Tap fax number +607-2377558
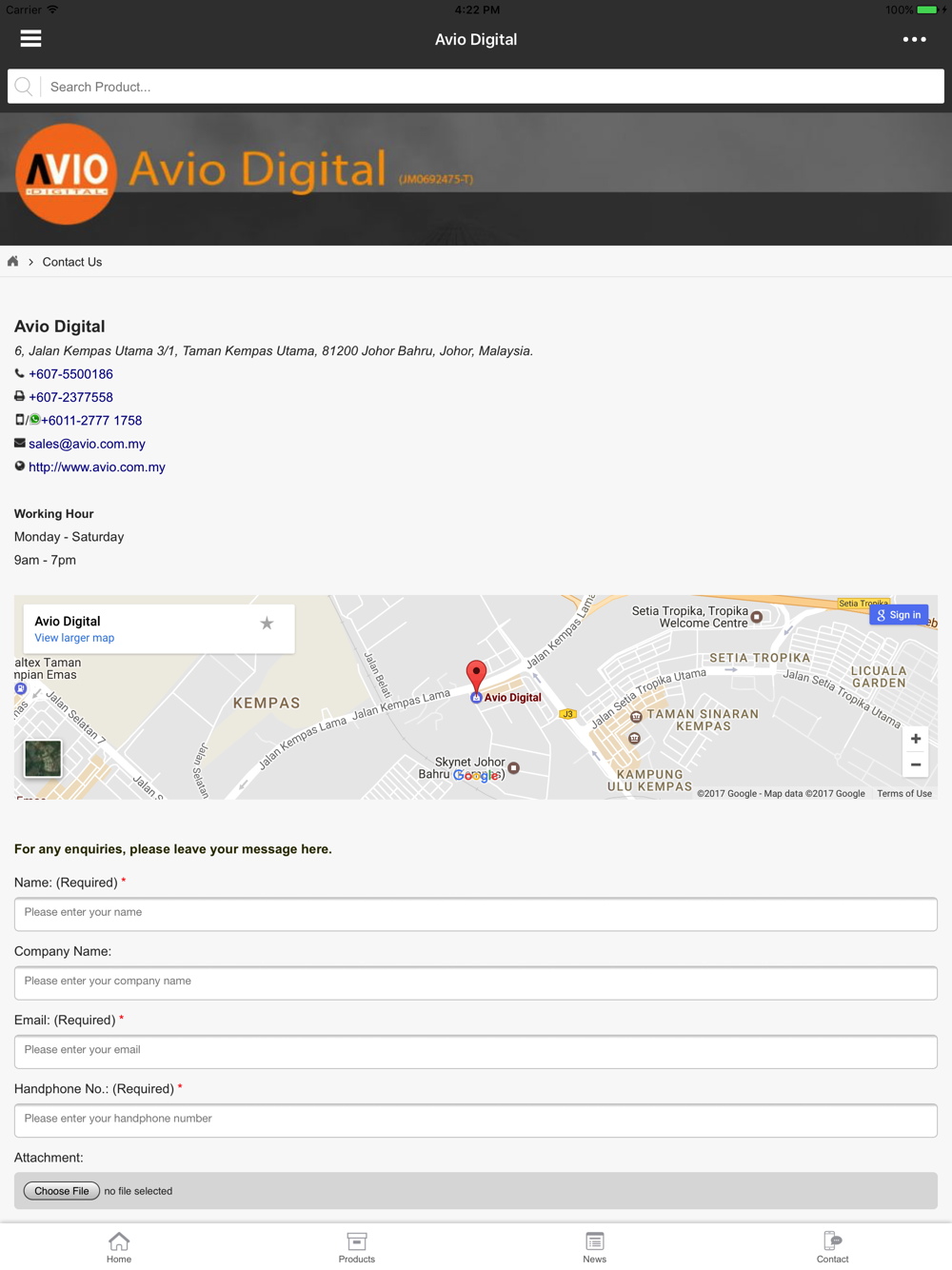The height and width of the screenshot is (1270, 952). click(70, 397)
